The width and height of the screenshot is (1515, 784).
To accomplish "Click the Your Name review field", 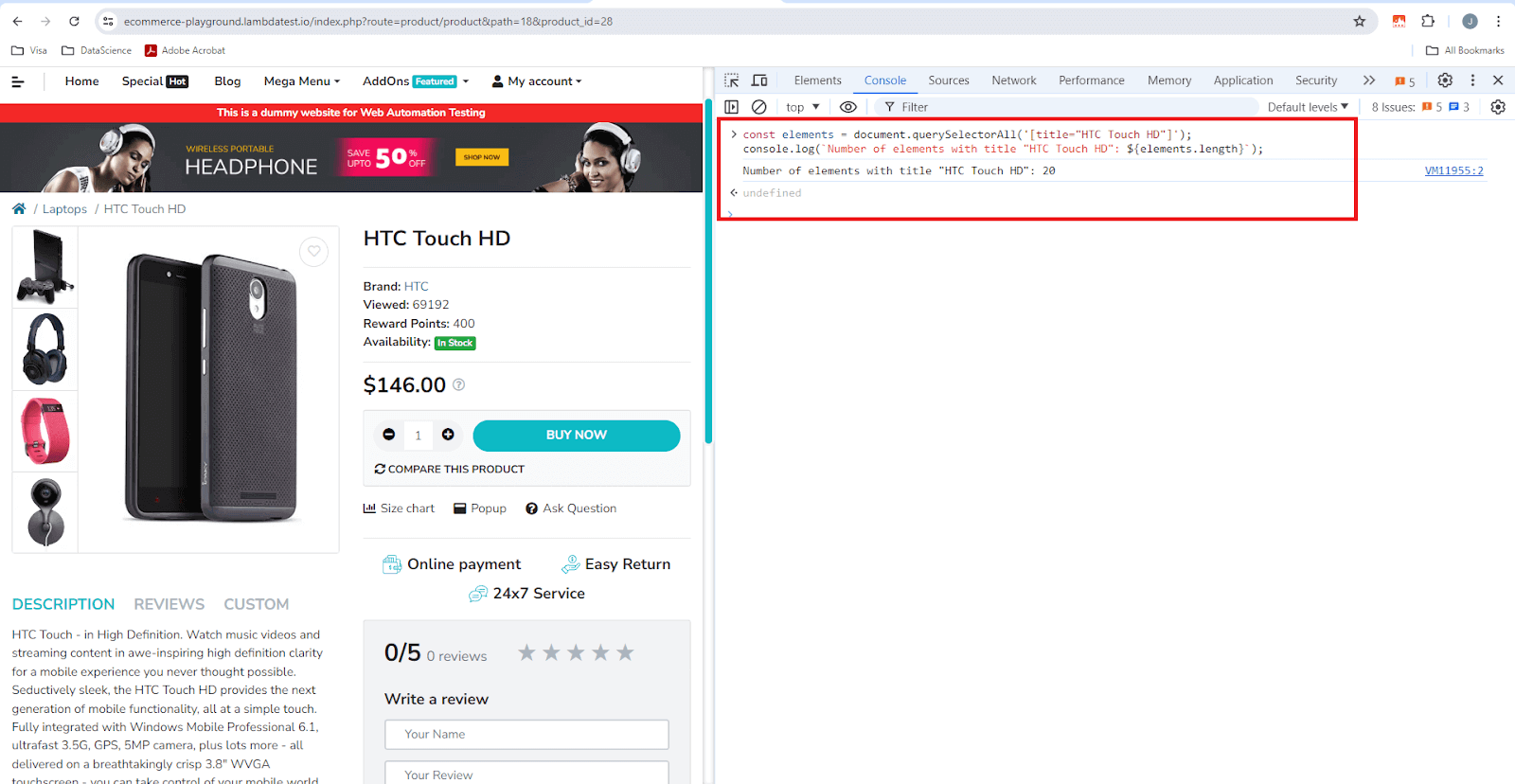I will [x=526, y=735].
